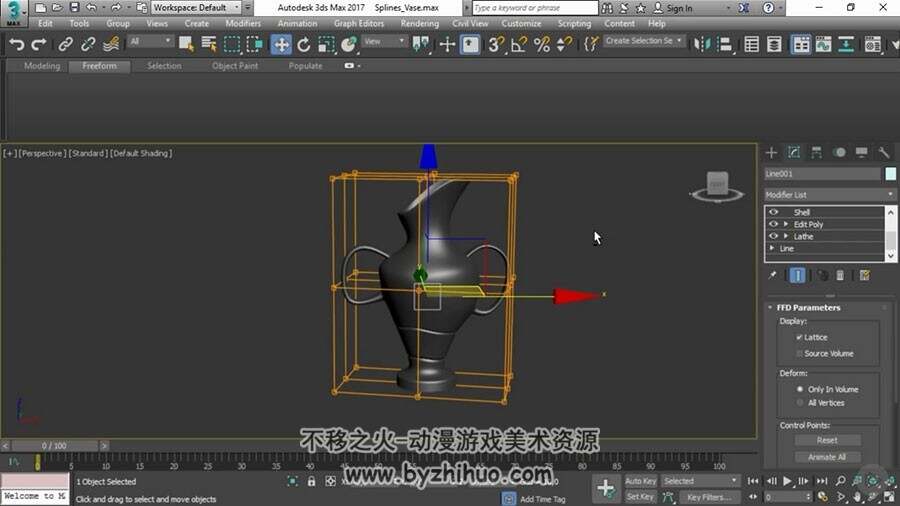Image resolution: width=900 pixels, height=506 pixels.
Task: Activate the Select and Rotate tool
Action: click(304, 45)
